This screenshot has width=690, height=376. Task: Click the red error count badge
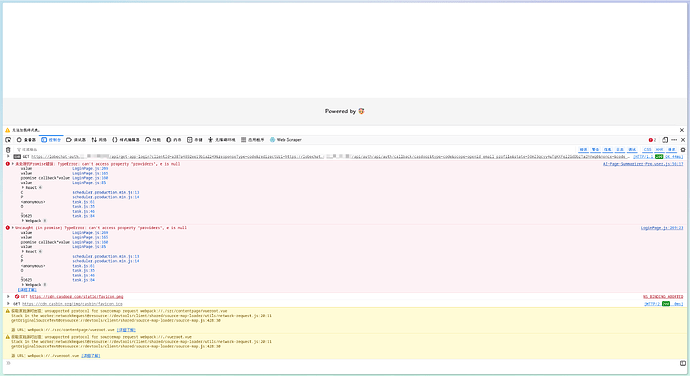(652, 140)
